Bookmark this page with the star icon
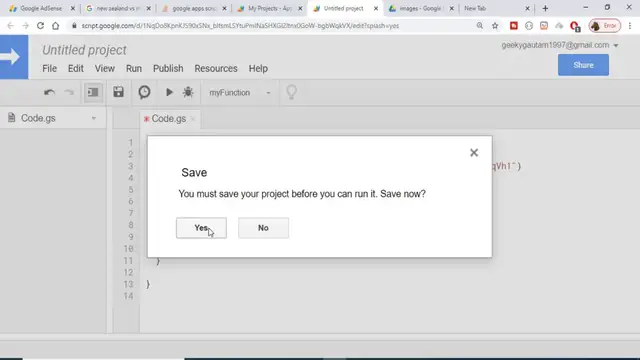Screen dimensions: 640x360 tap(495, 26)
